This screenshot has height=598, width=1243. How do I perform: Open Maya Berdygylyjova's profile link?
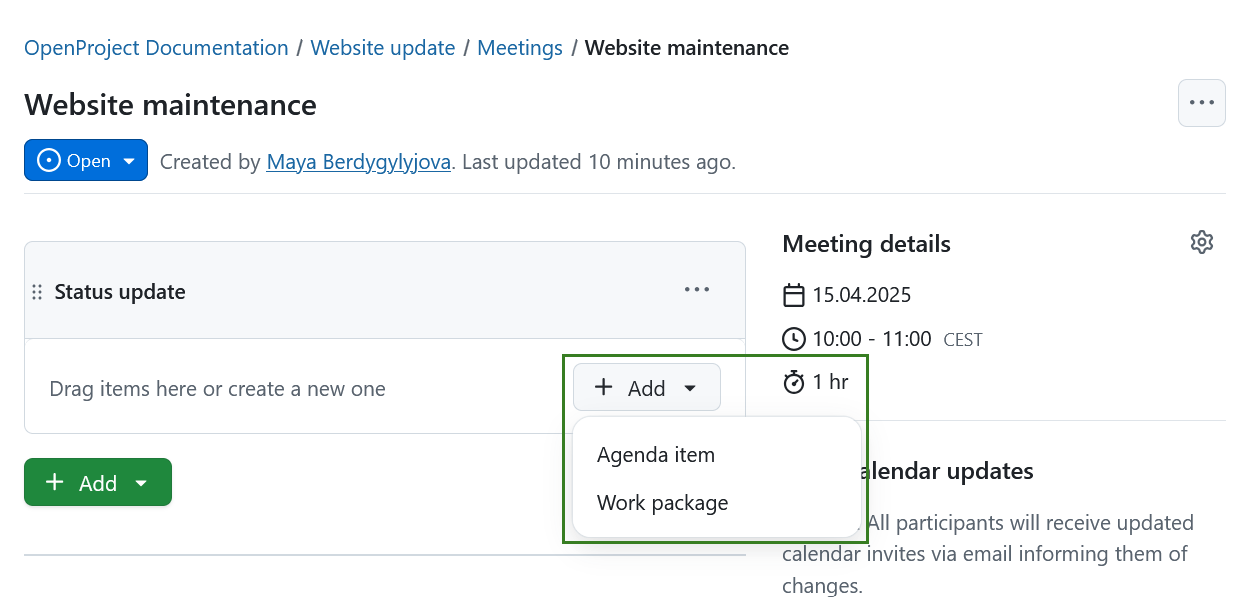(358, 161)
